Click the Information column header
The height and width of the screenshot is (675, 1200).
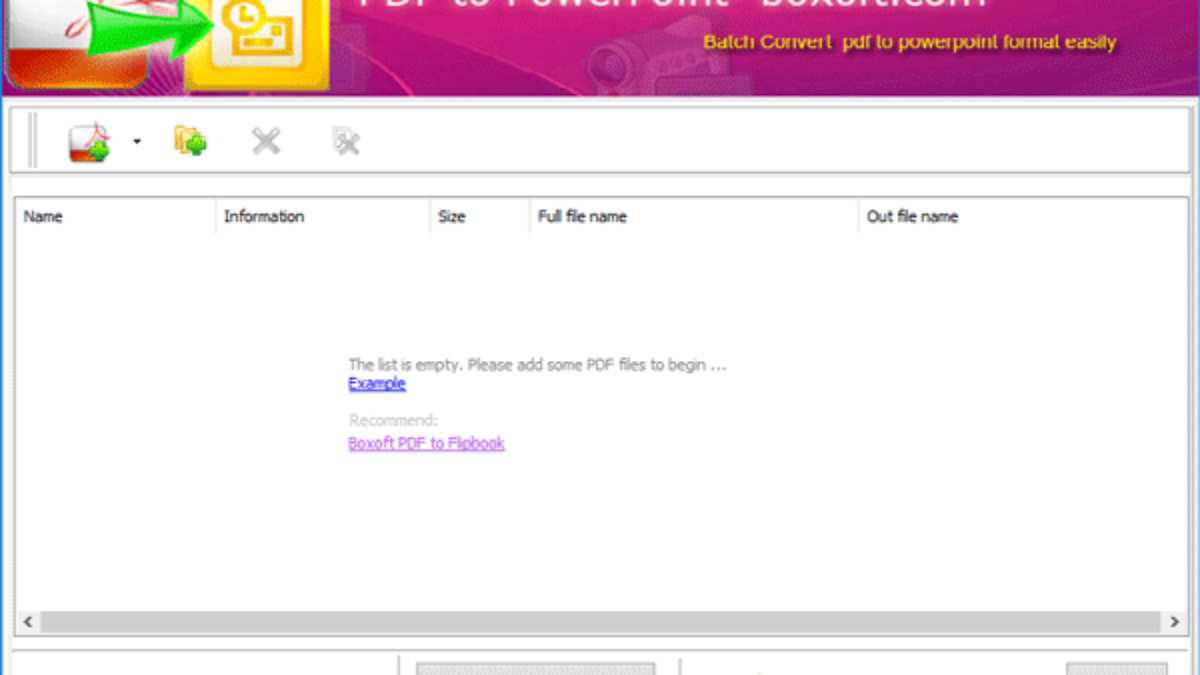(322, 216)
